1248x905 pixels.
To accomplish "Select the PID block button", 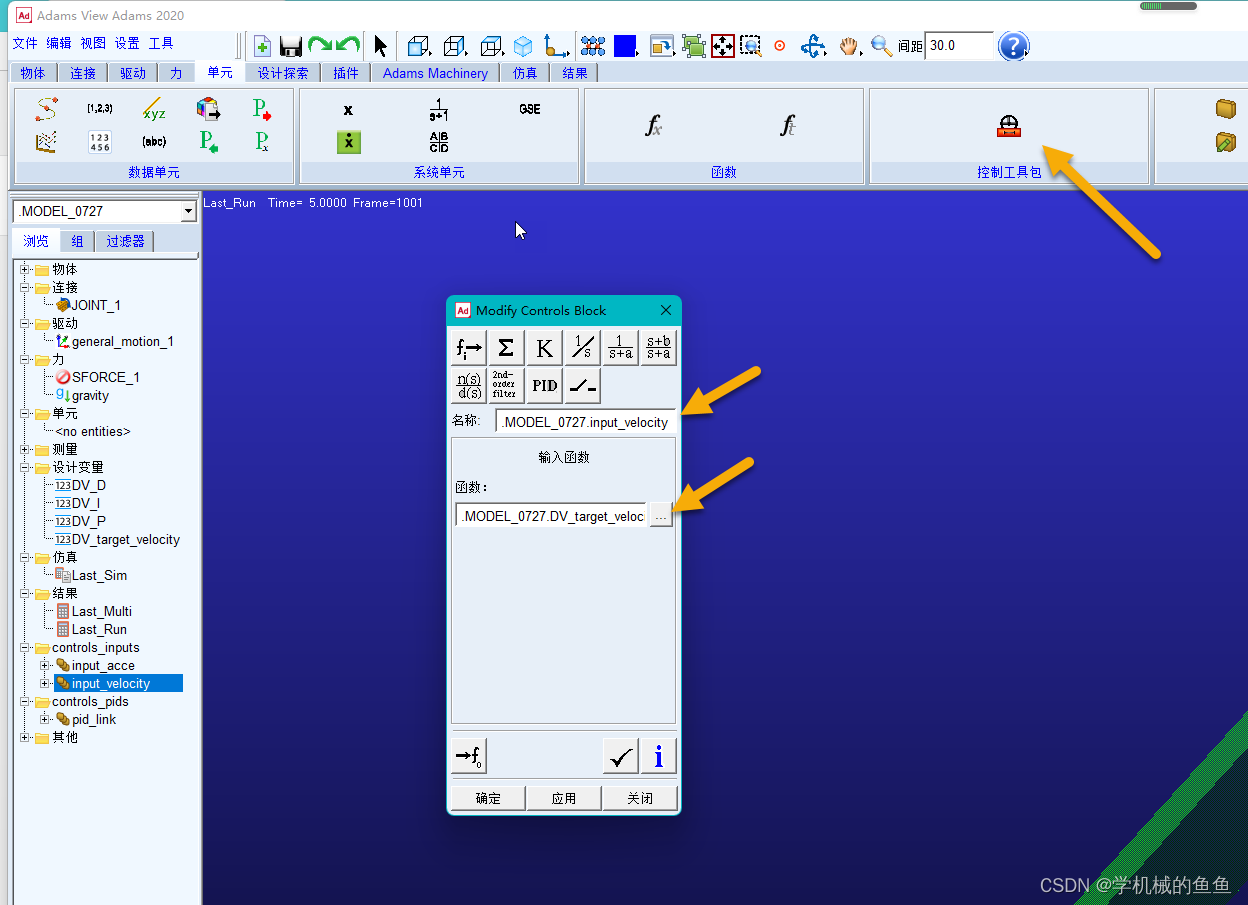I will point(544,385).
